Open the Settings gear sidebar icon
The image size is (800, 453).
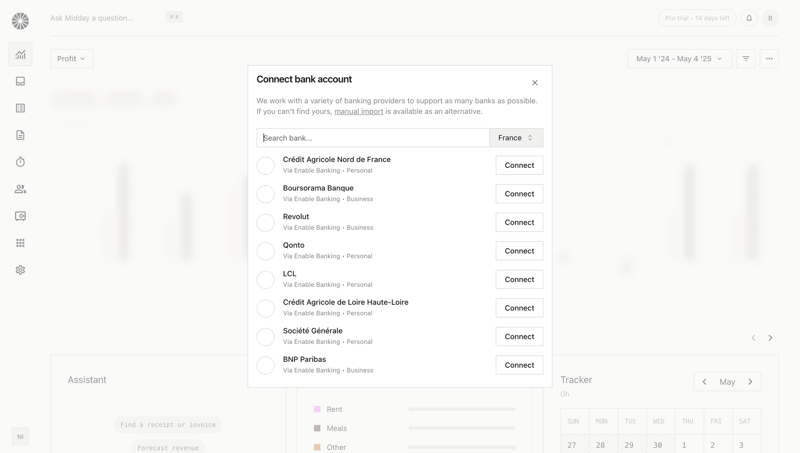(20, 270)
